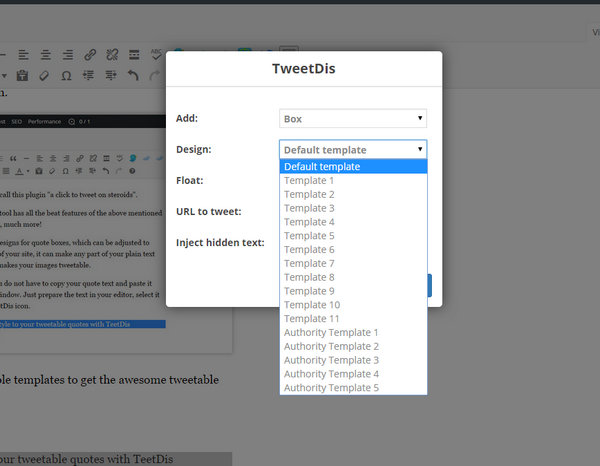Click the ABC spellcheck toolbar icon
This screenshot has height=466, width=600.
pos(156,54)
